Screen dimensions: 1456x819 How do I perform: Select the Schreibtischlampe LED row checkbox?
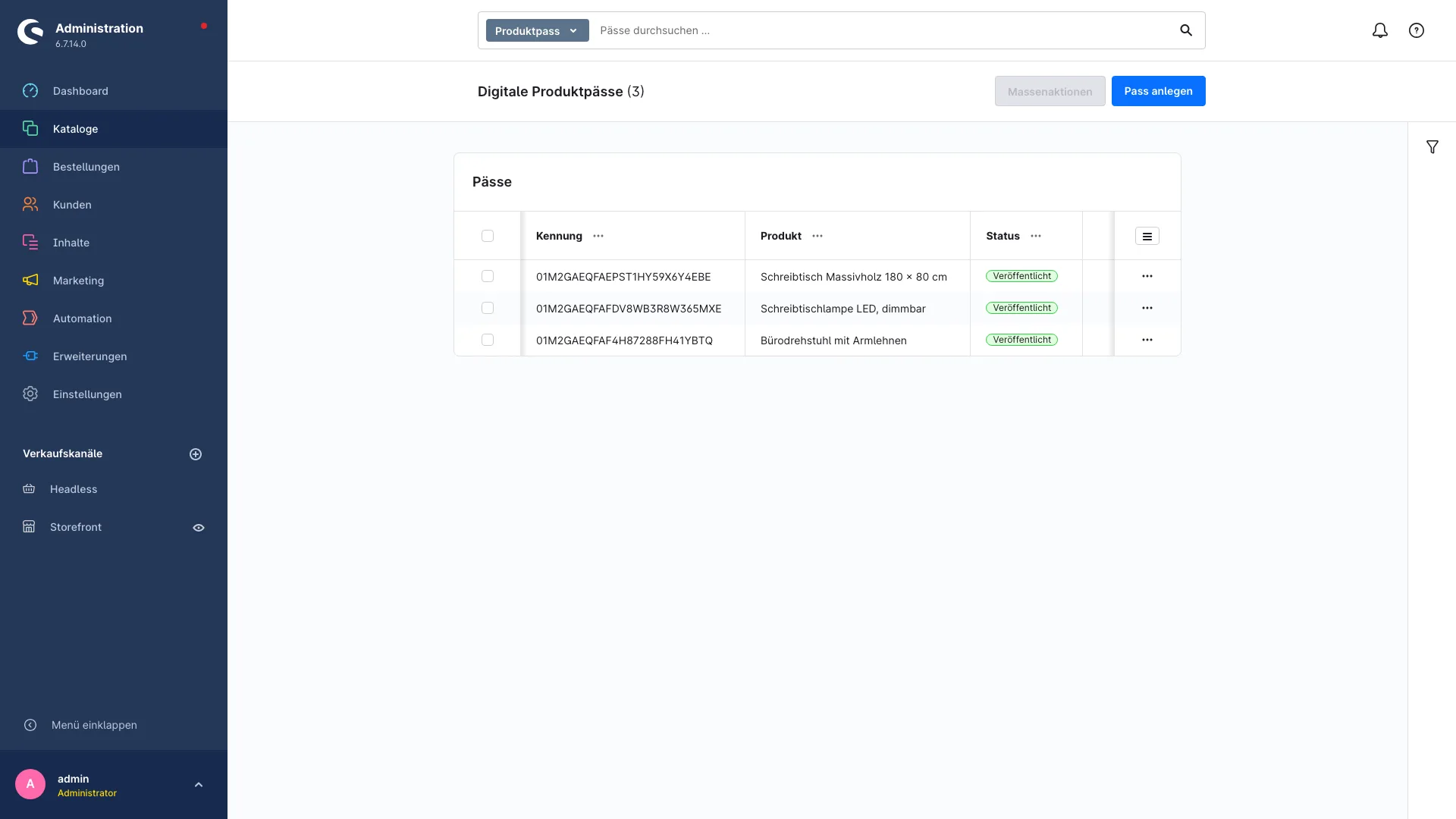click(488, 308)
